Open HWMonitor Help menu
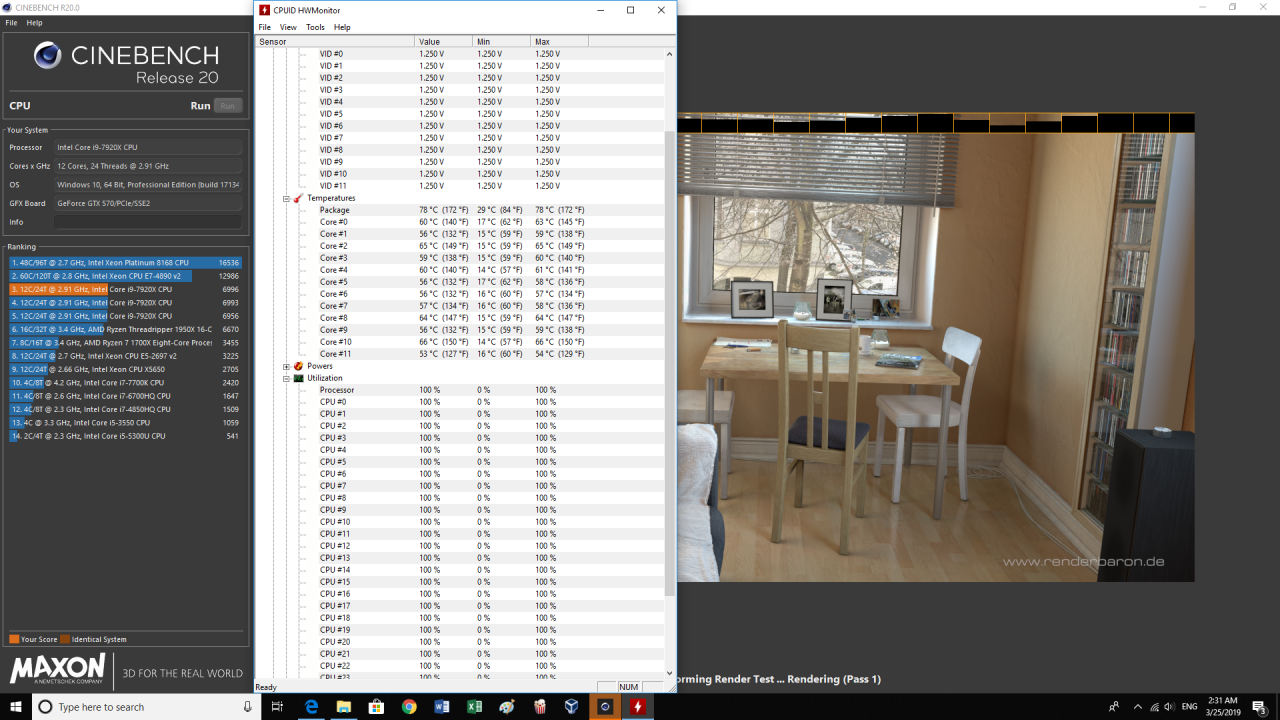This screenshot has height=720, width=1280. (x=342, y=27)
